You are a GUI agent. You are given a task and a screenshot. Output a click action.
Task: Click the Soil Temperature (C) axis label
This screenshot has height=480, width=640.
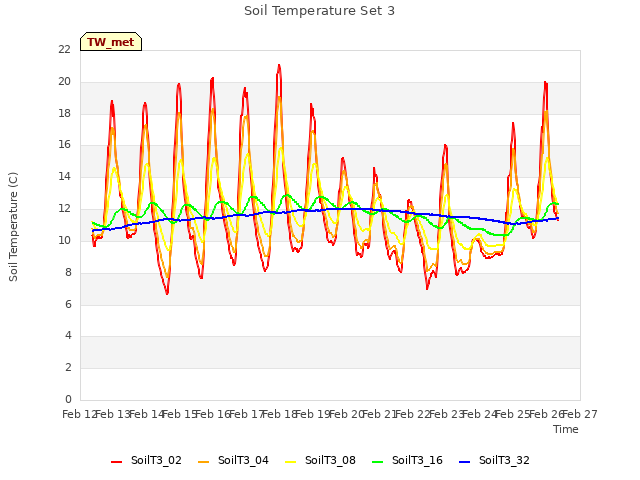pyautogui.click(x=13, y=227)
